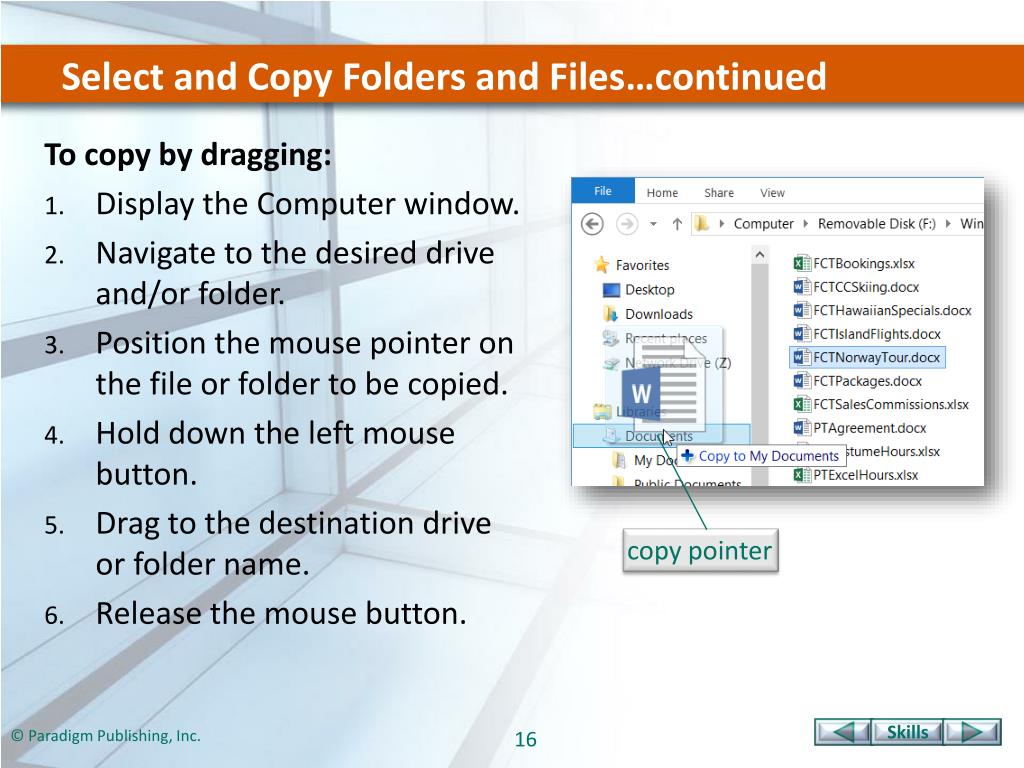Click the Skills button
Viewport: 1024px width, 768px height.
coord(907,732)
